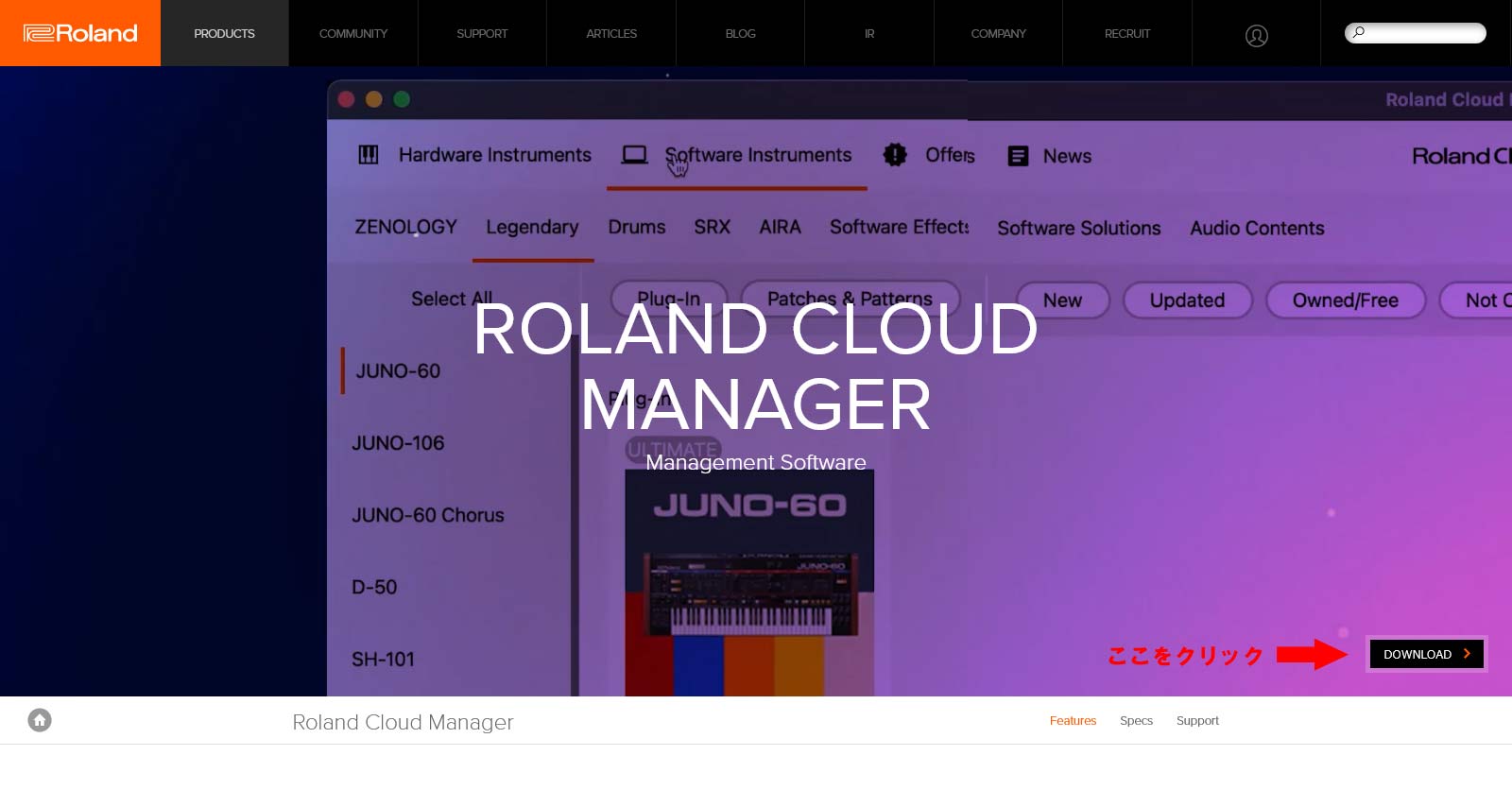
Task: Go to the COMMUNITY section
Action: click(x=353, y=33)
